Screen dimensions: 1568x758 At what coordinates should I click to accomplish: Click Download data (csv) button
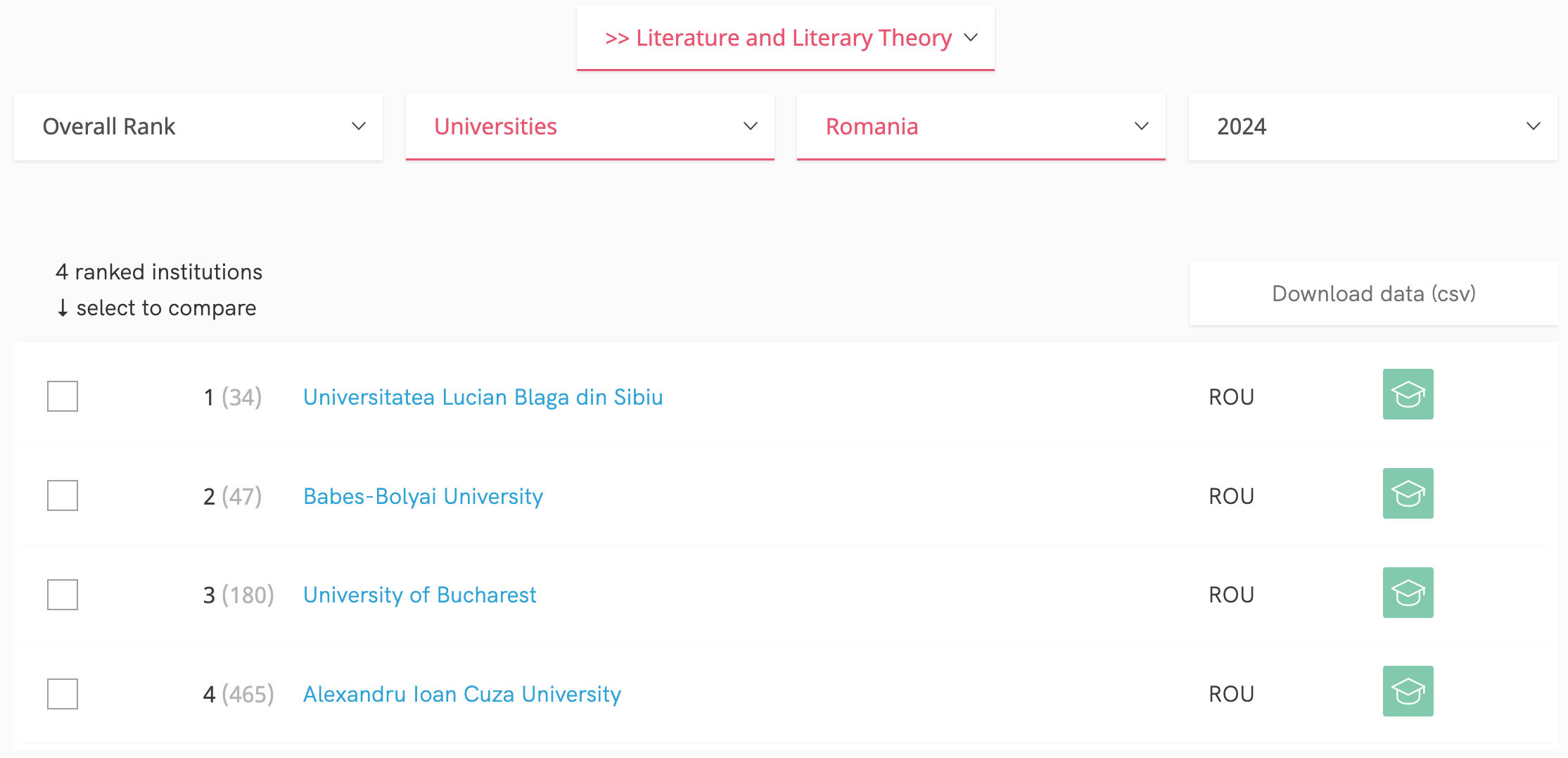tap(1373, 293)
